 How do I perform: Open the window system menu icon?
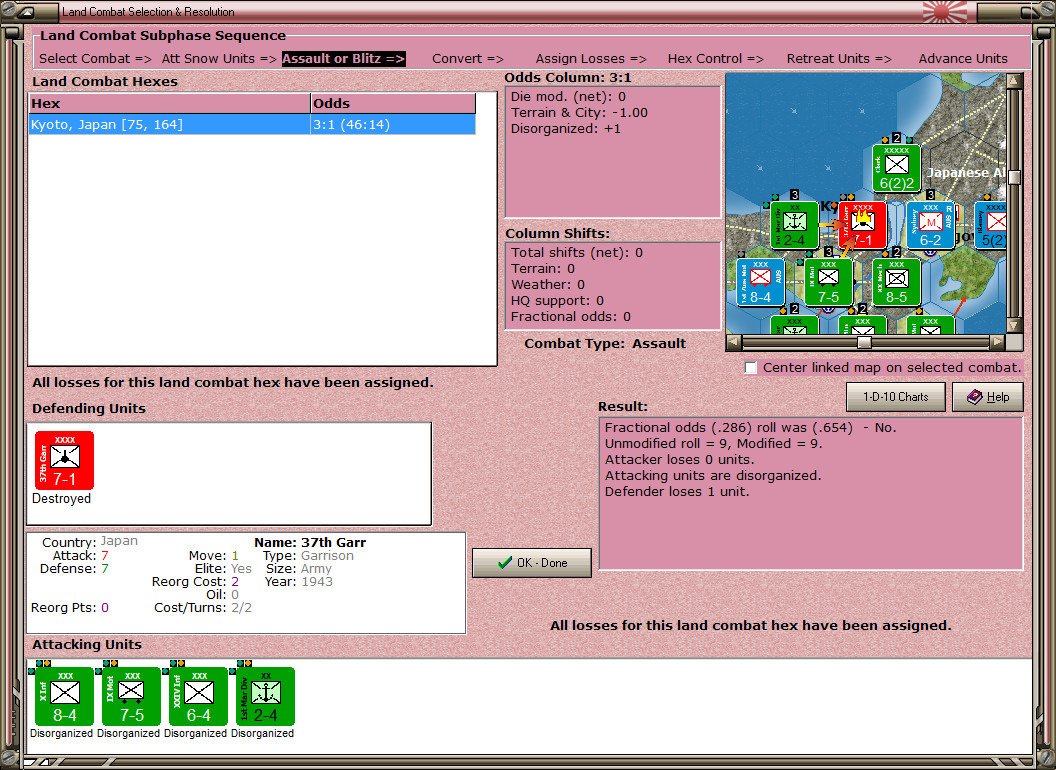pos(24,11)
